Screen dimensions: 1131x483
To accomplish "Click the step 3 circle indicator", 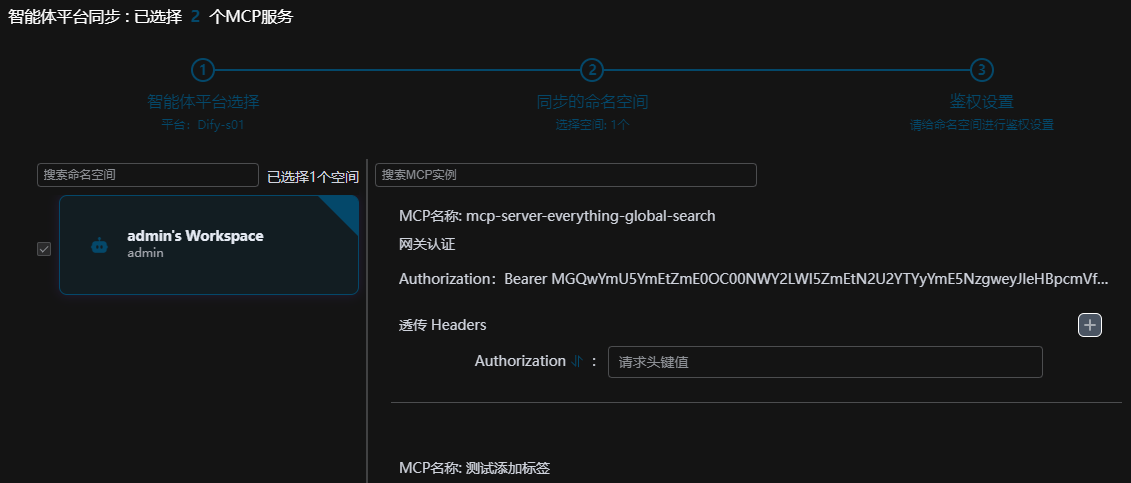I will pyautogui.click(x=982, y=70).
